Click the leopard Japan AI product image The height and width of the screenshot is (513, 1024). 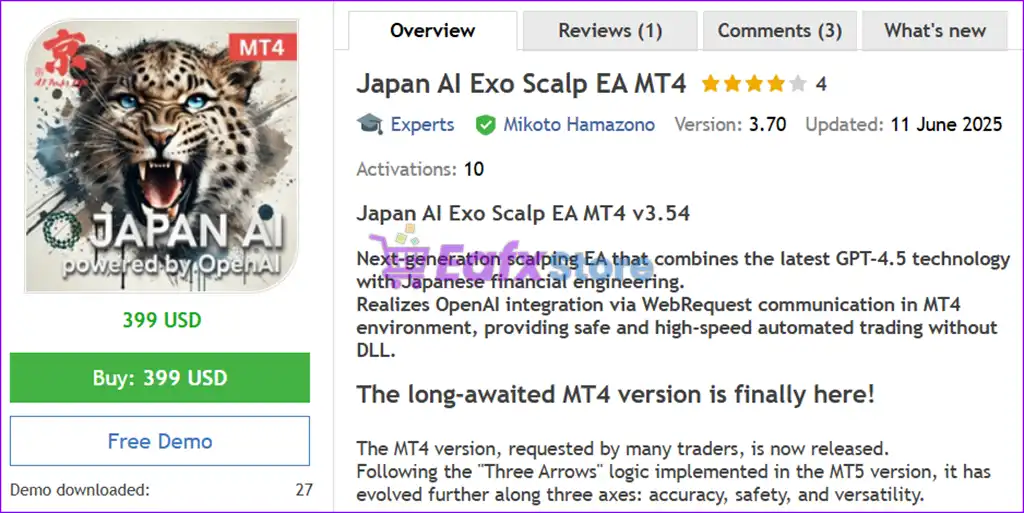point(161,156)
